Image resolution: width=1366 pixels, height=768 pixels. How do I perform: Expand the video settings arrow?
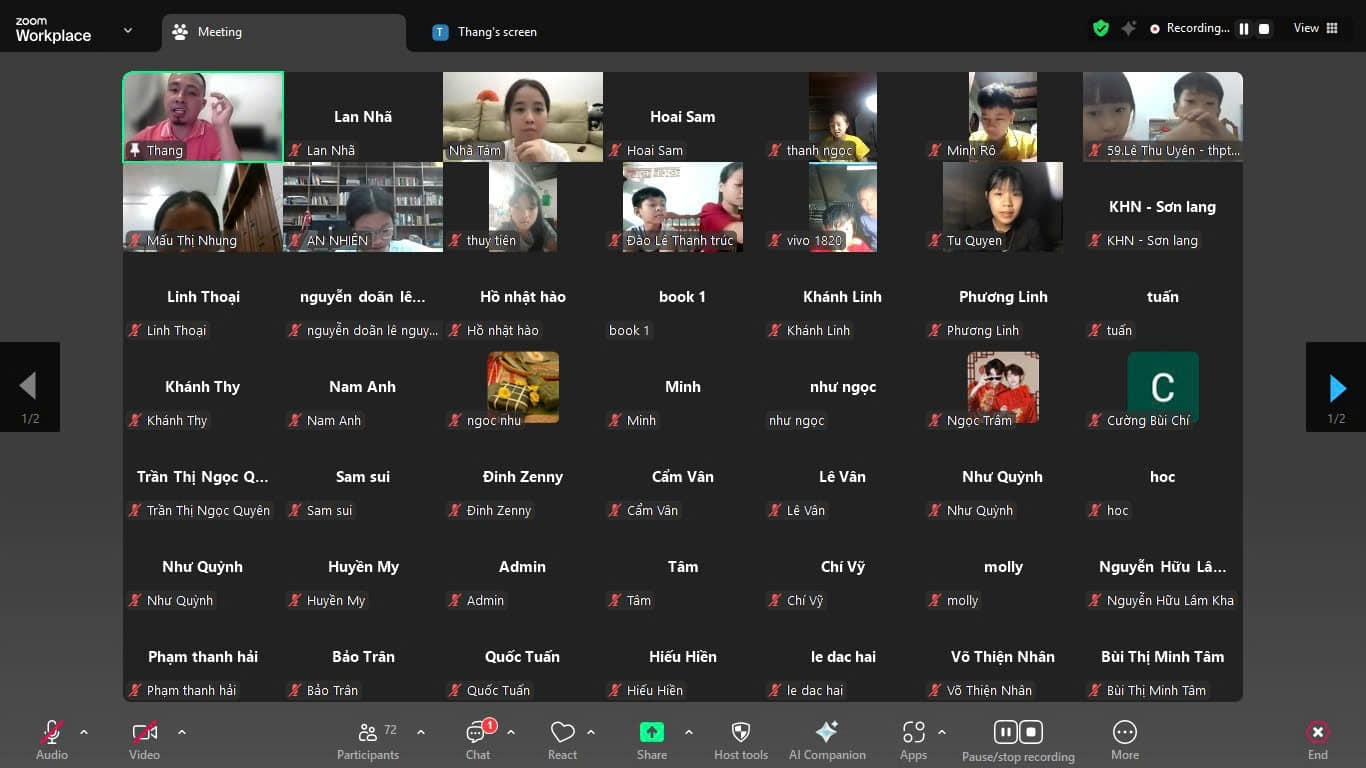click(182, 732)
